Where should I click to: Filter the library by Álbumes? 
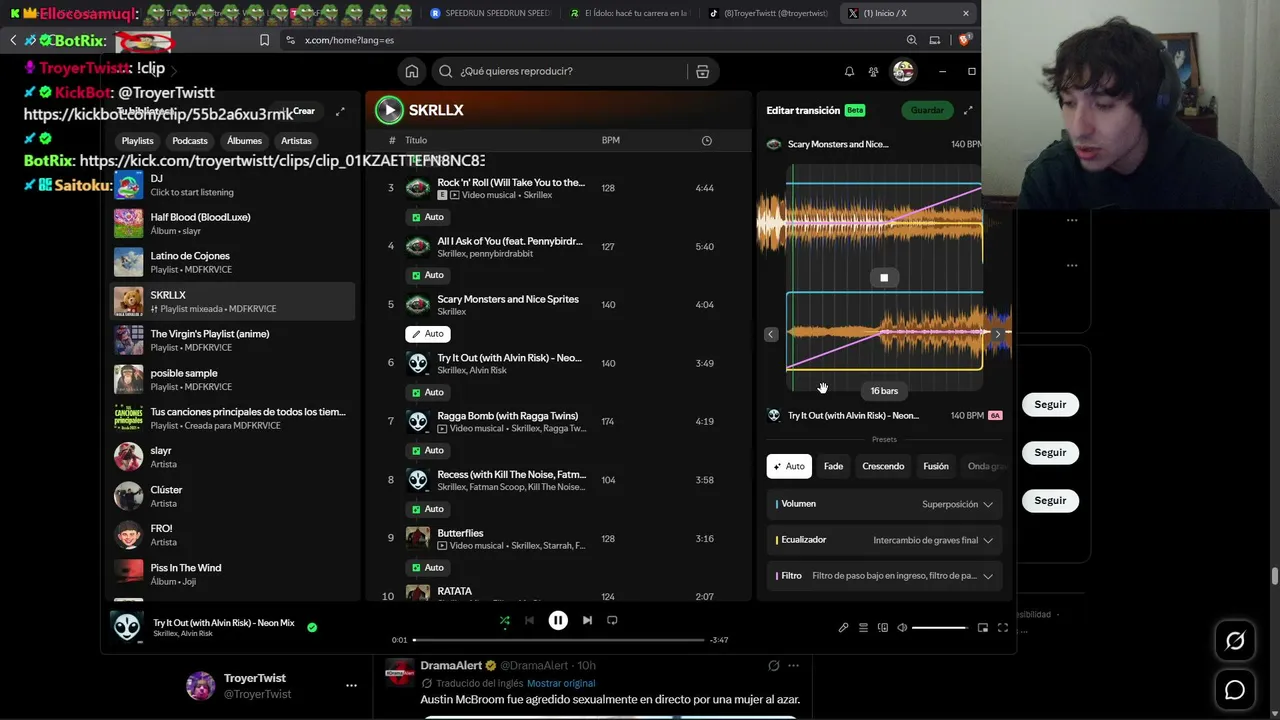(244, 141)
